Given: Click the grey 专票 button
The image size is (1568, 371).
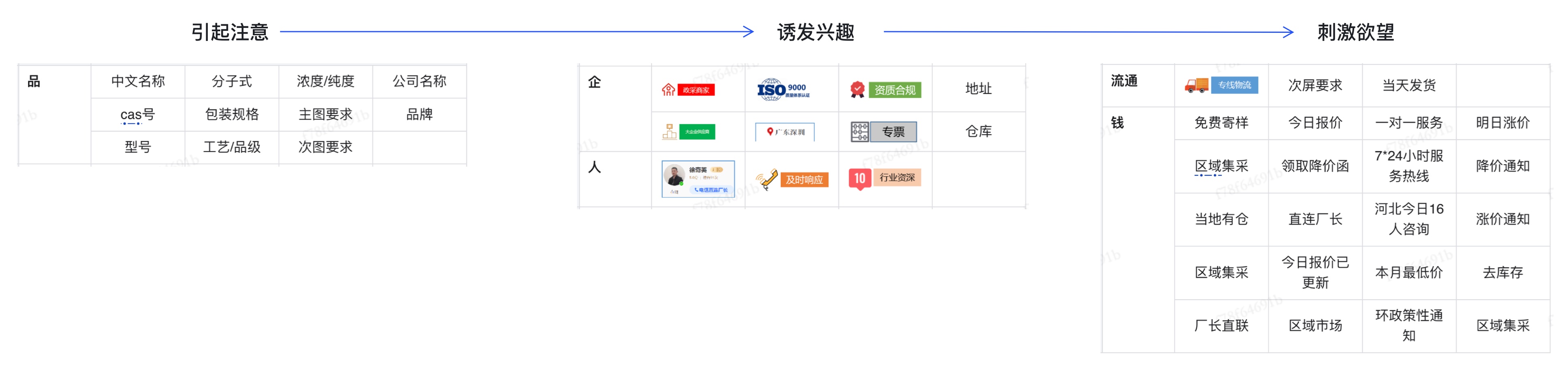Looking at the screenshot, I should (x=893, y=132).
